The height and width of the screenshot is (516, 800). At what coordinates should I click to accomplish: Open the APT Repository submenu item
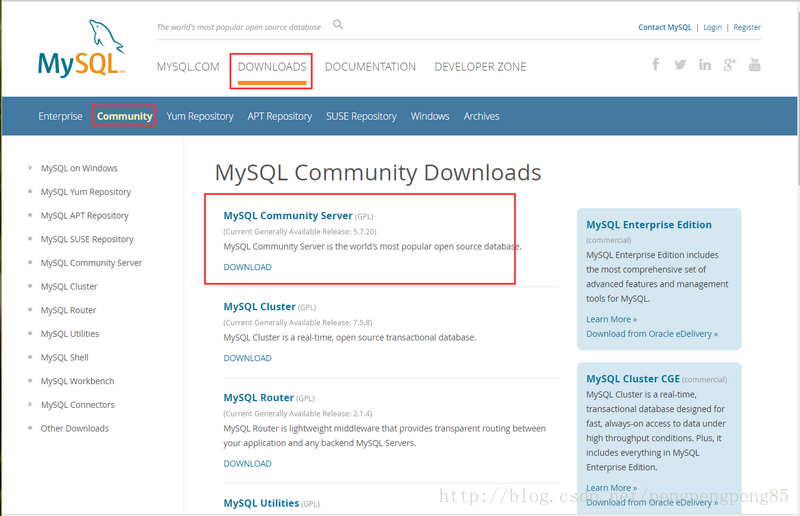pos(280,116)
